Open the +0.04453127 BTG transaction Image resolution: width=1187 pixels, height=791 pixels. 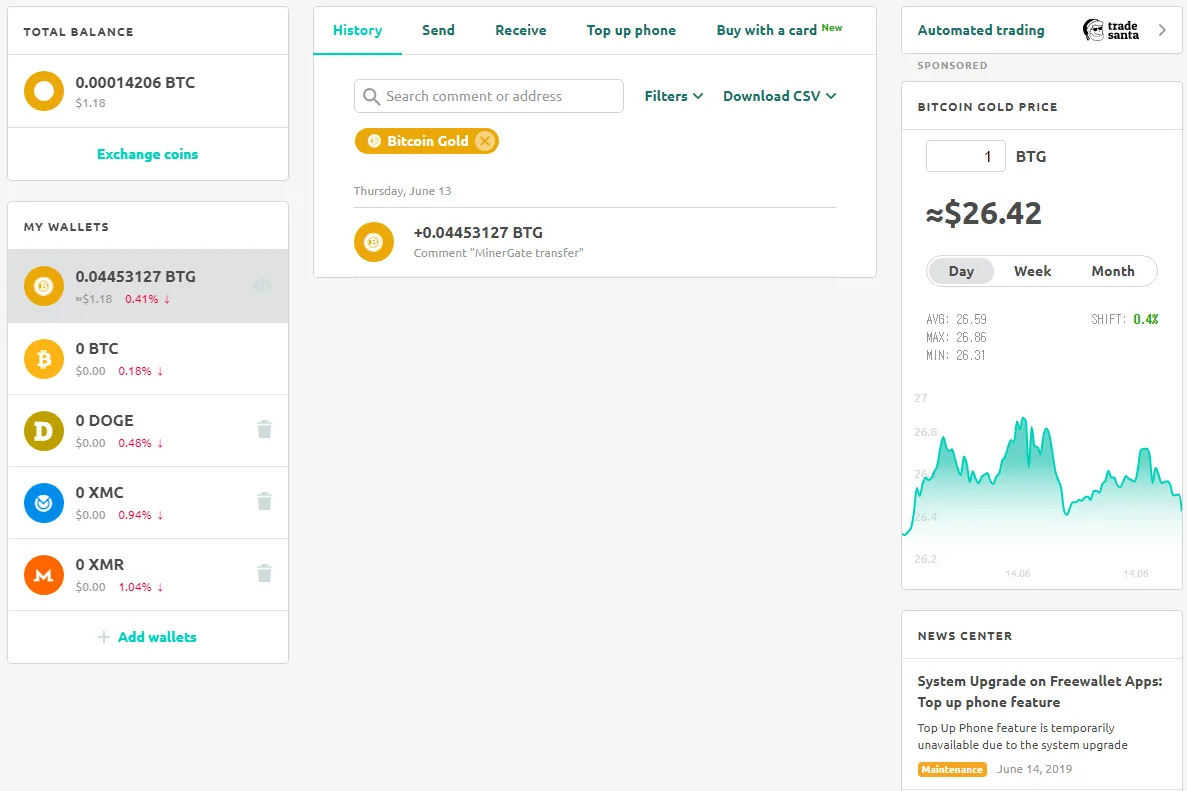pyautogui.click(x=594, y=242)
